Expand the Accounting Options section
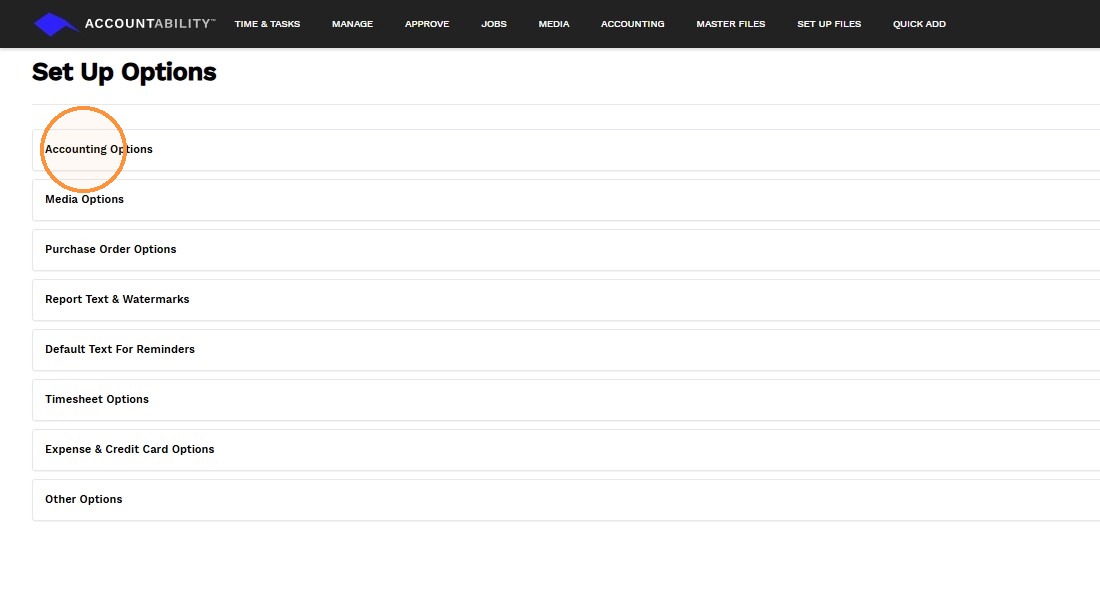This screenshot has height=615, width=1100. [566, 149]
